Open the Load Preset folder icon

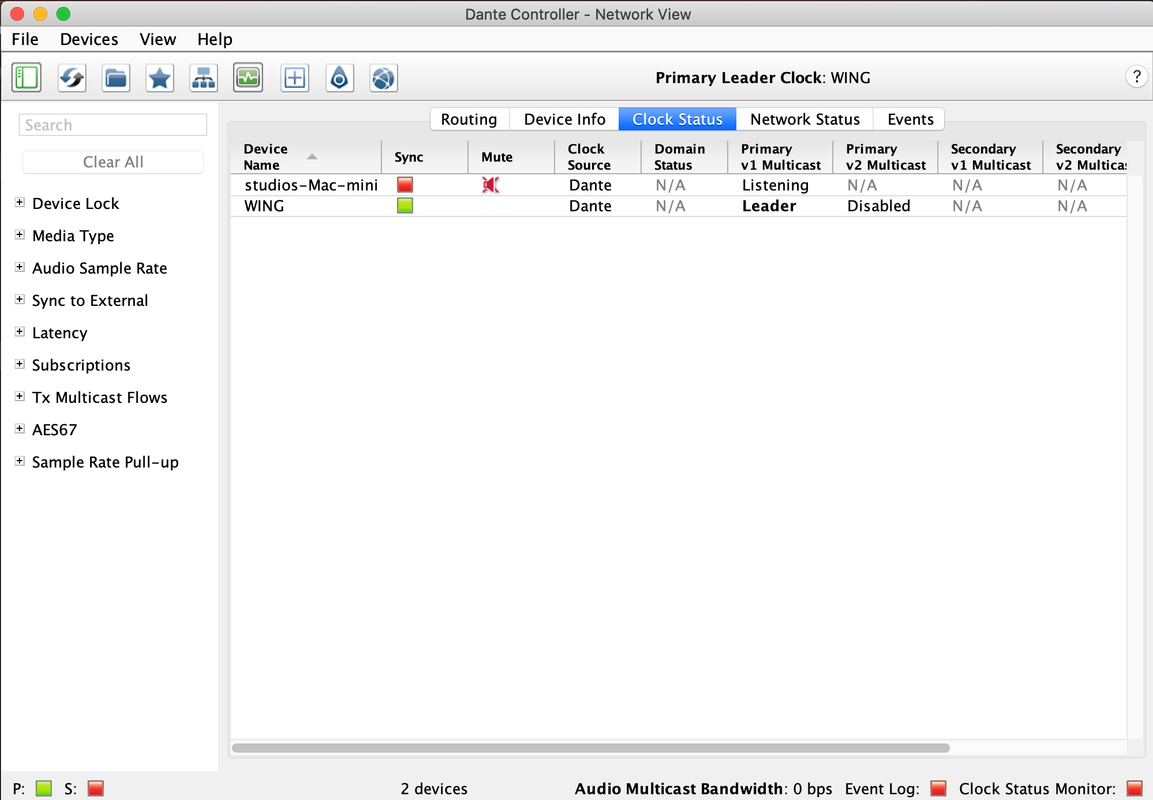pos(116,77)
